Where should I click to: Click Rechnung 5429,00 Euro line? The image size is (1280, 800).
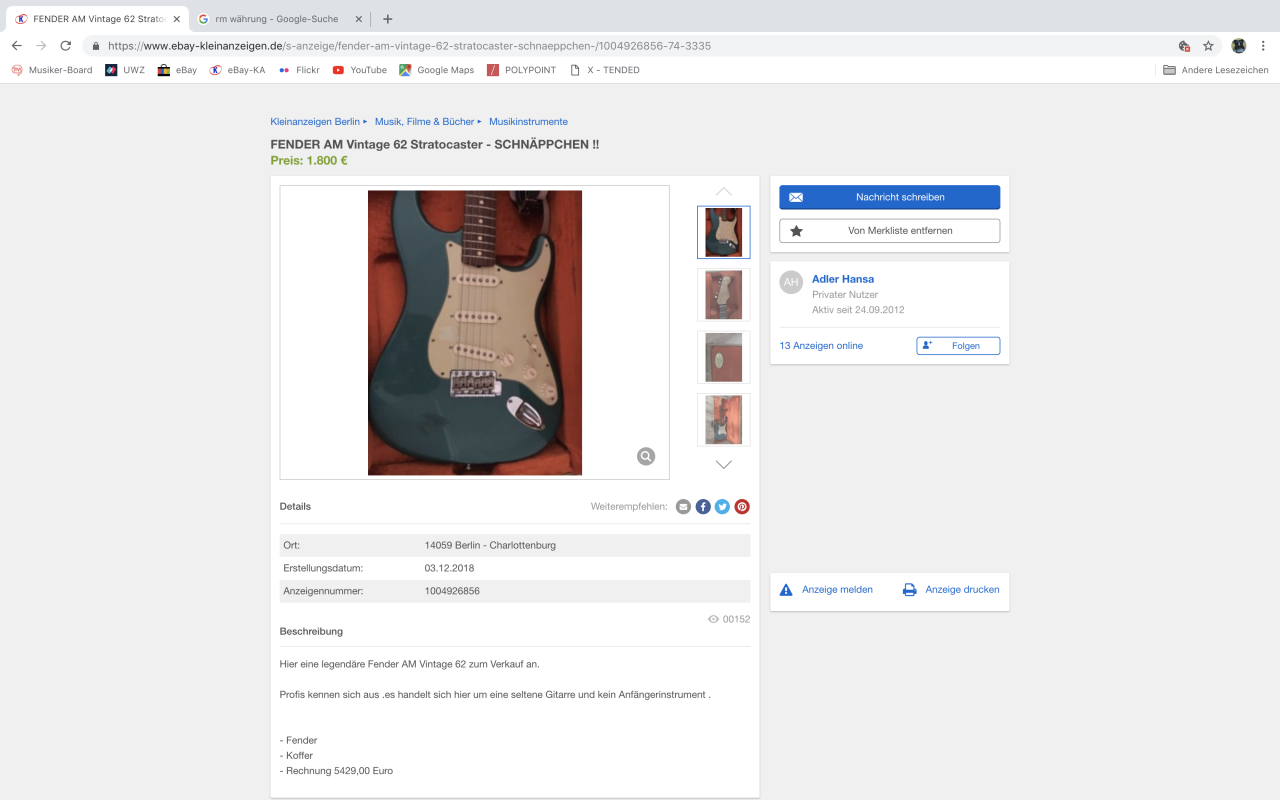pos(336,771)
